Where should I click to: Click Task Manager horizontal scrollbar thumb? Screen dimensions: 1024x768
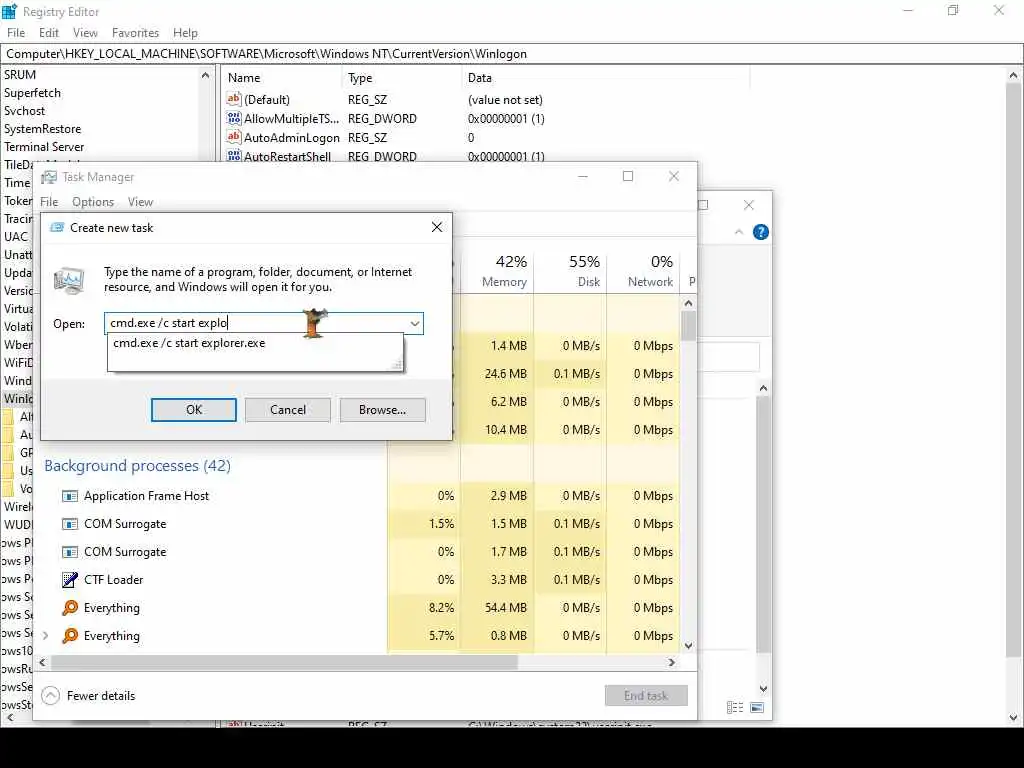284,662
